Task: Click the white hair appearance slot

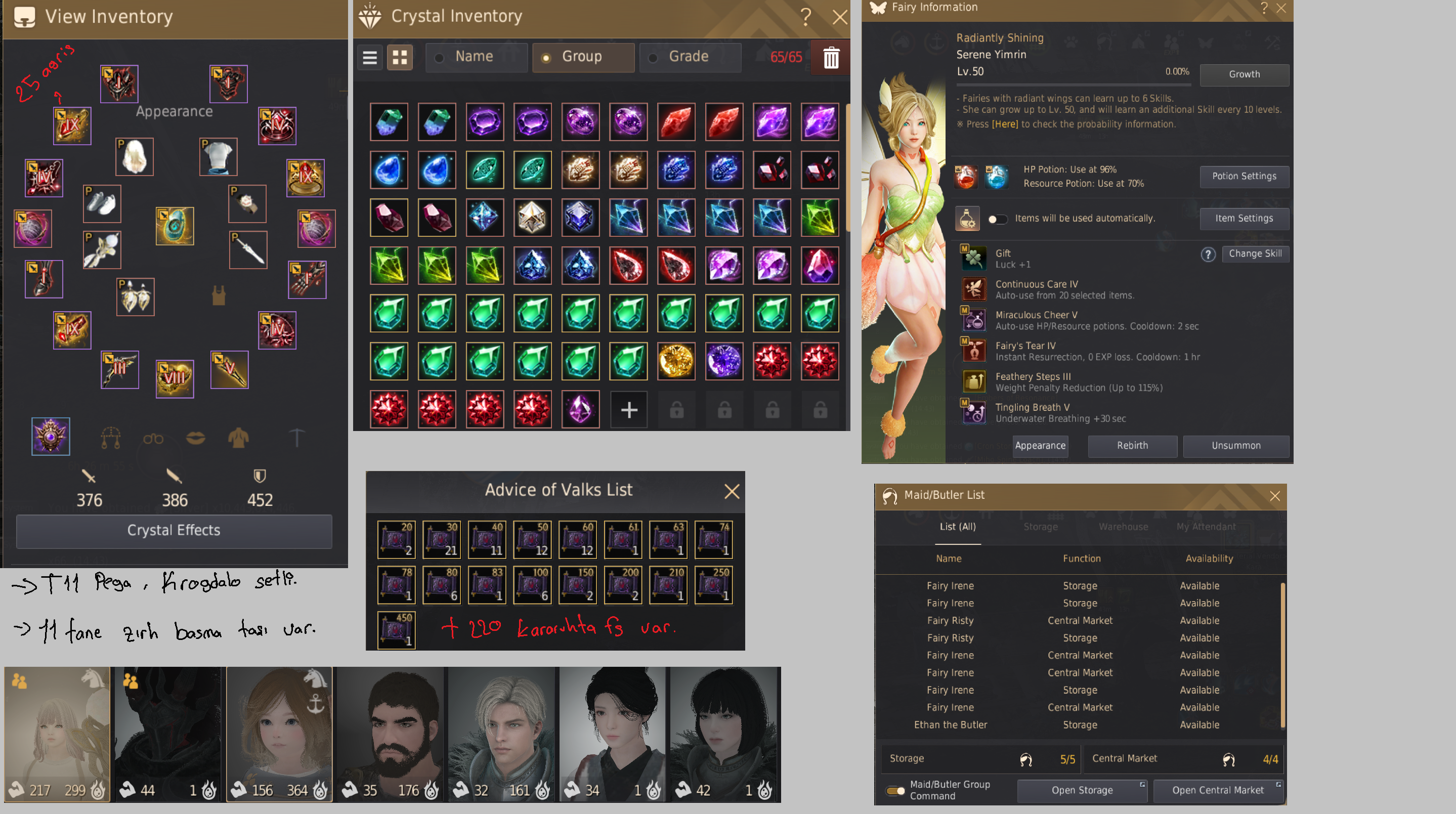Action: [x=135, y=157]
